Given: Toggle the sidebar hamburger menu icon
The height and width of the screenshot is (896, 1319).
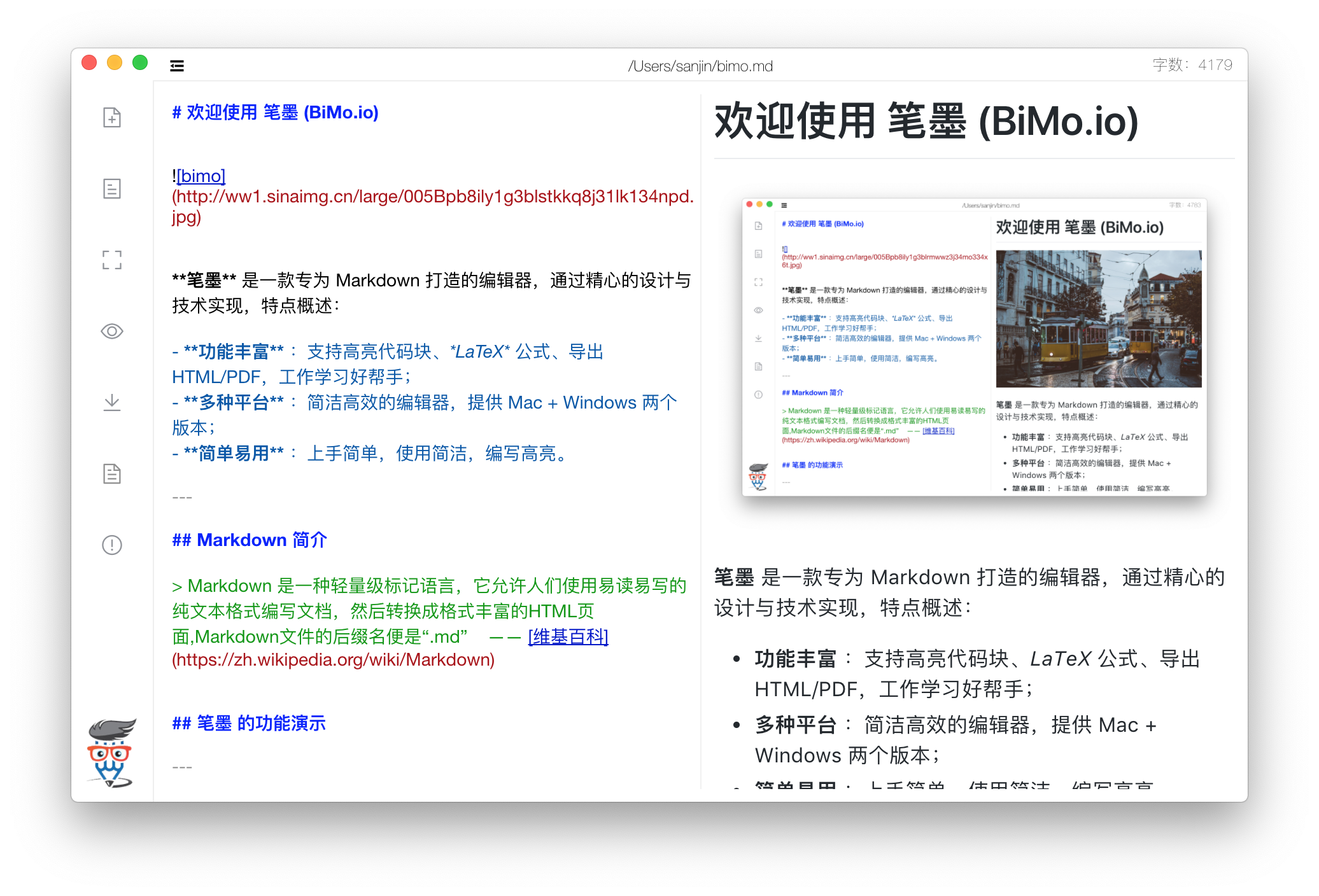Looking at the screenshot, I should point(177,66).
